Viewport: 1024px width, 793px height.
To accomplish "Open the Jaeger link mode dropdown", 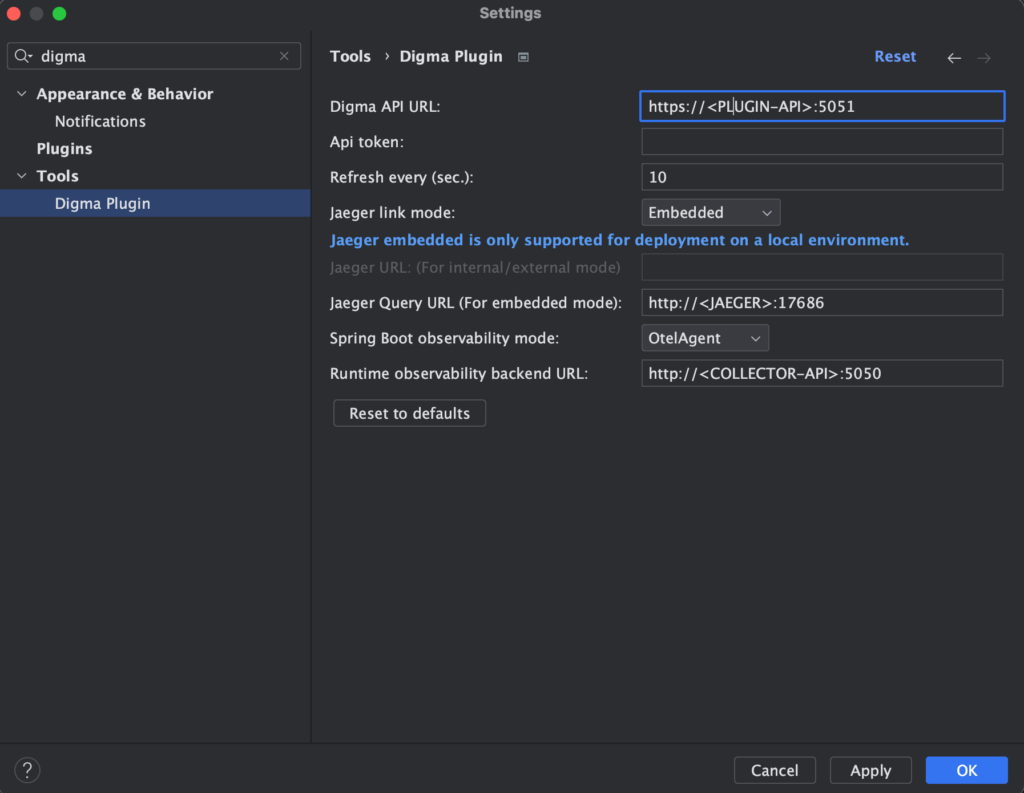I will 711,213.
